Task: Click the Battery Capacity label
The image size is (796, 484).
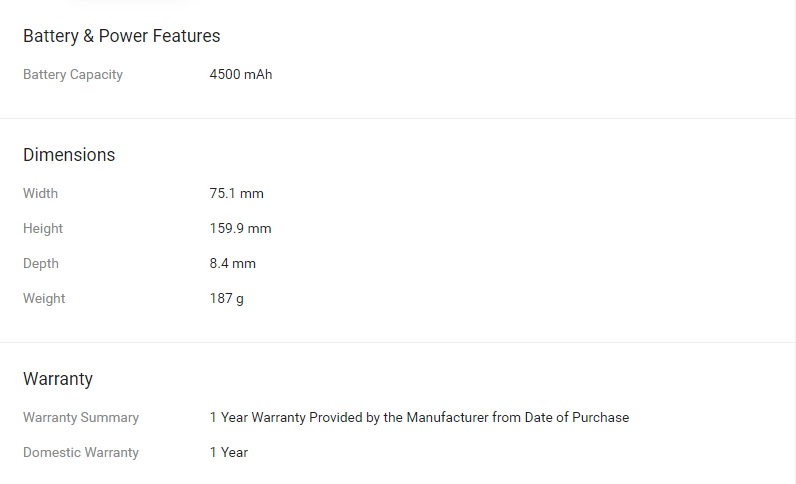Action: coord(73,75)
